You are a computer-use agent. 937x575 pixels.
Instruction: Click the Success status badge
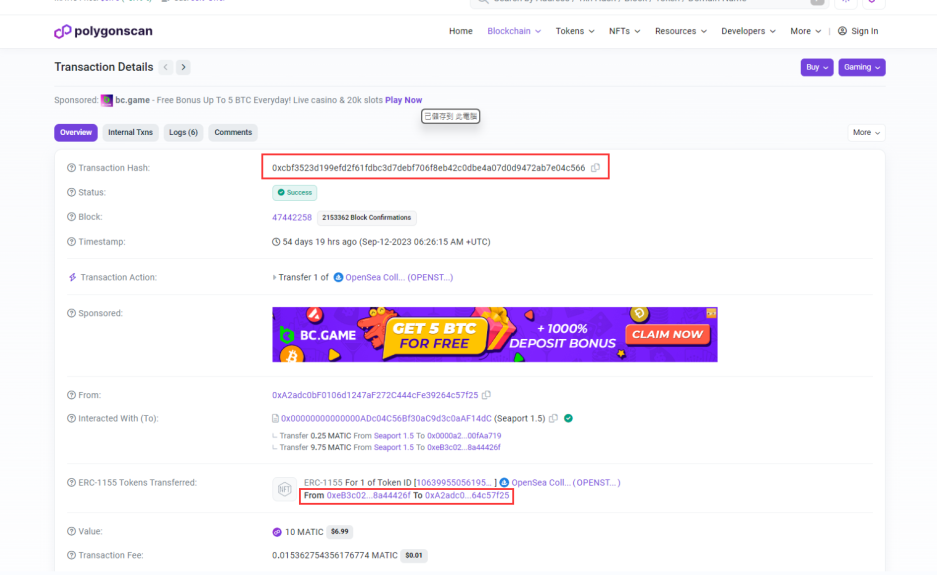295,192
